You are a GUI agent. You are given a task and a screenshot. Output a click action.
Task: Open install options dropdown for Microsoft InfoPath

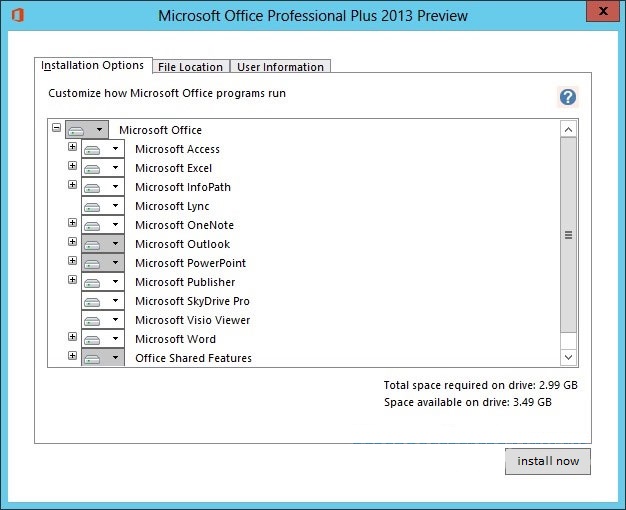103,187
